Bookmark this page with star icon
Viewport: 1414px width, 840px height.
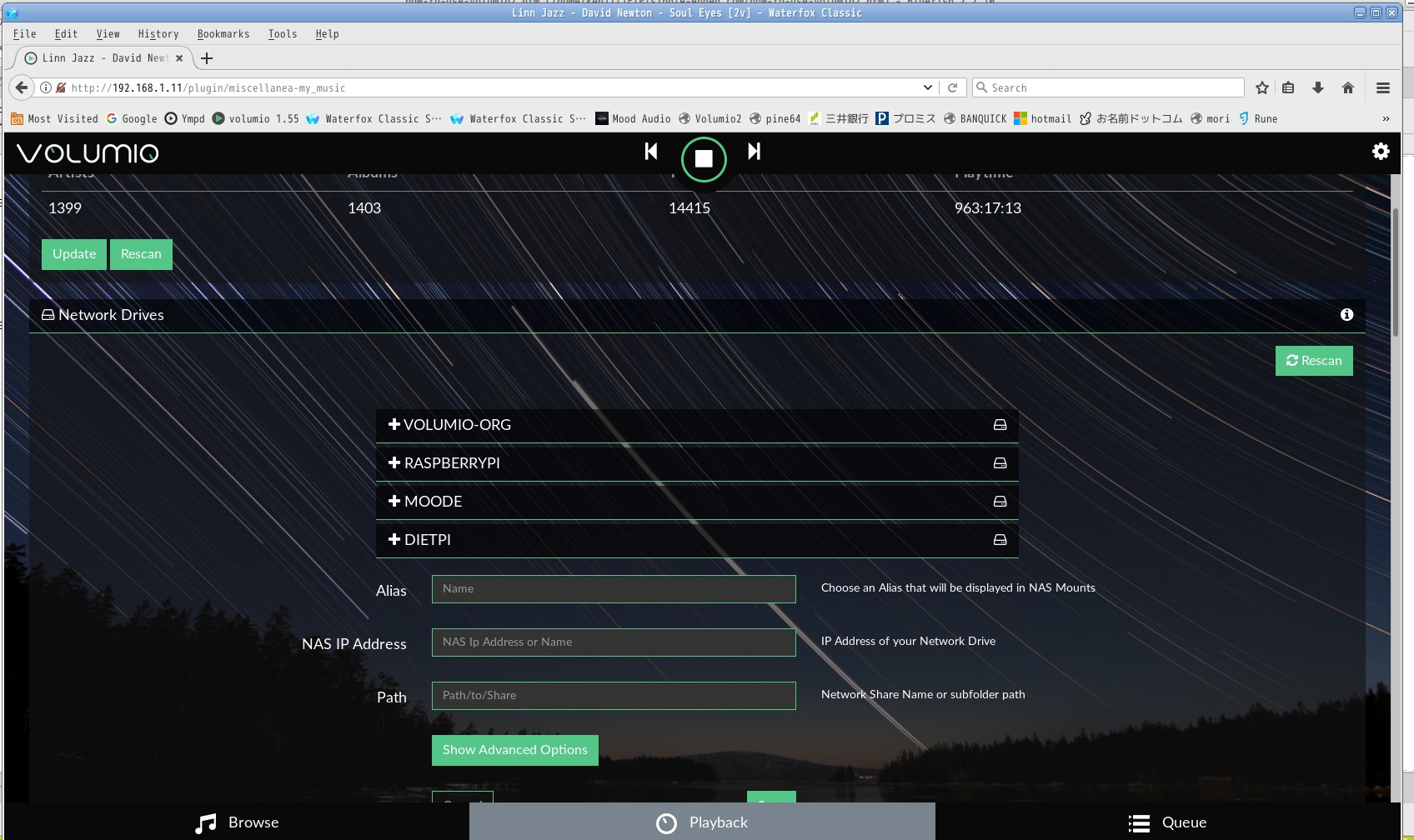pyautogui.click(x=1262, y=88)
